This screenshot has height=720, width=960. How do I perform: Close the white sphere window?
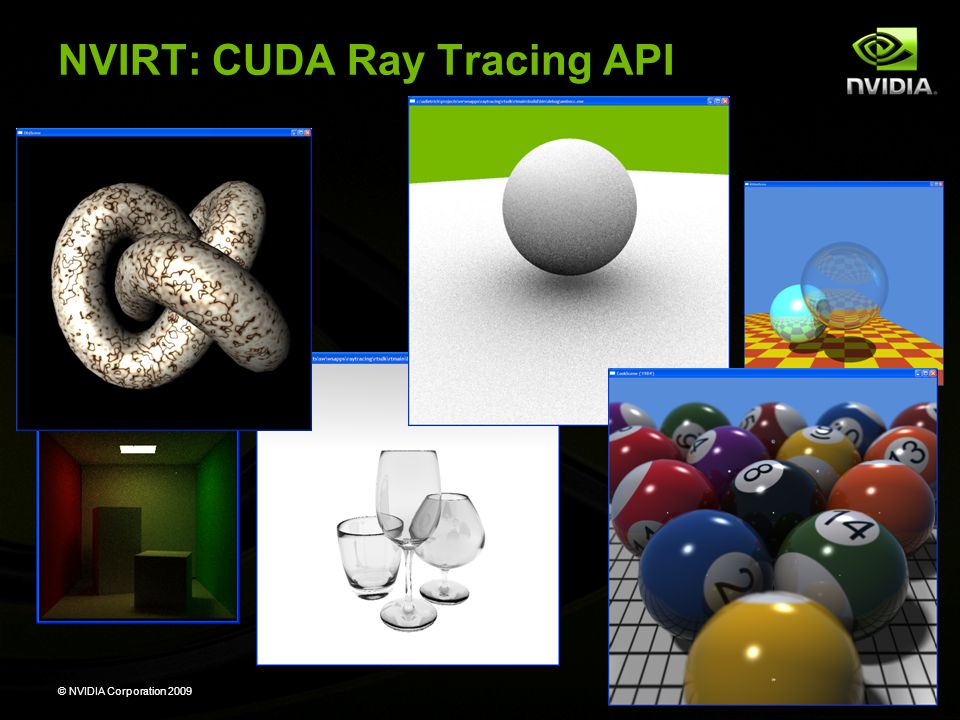tap(725, 100)
